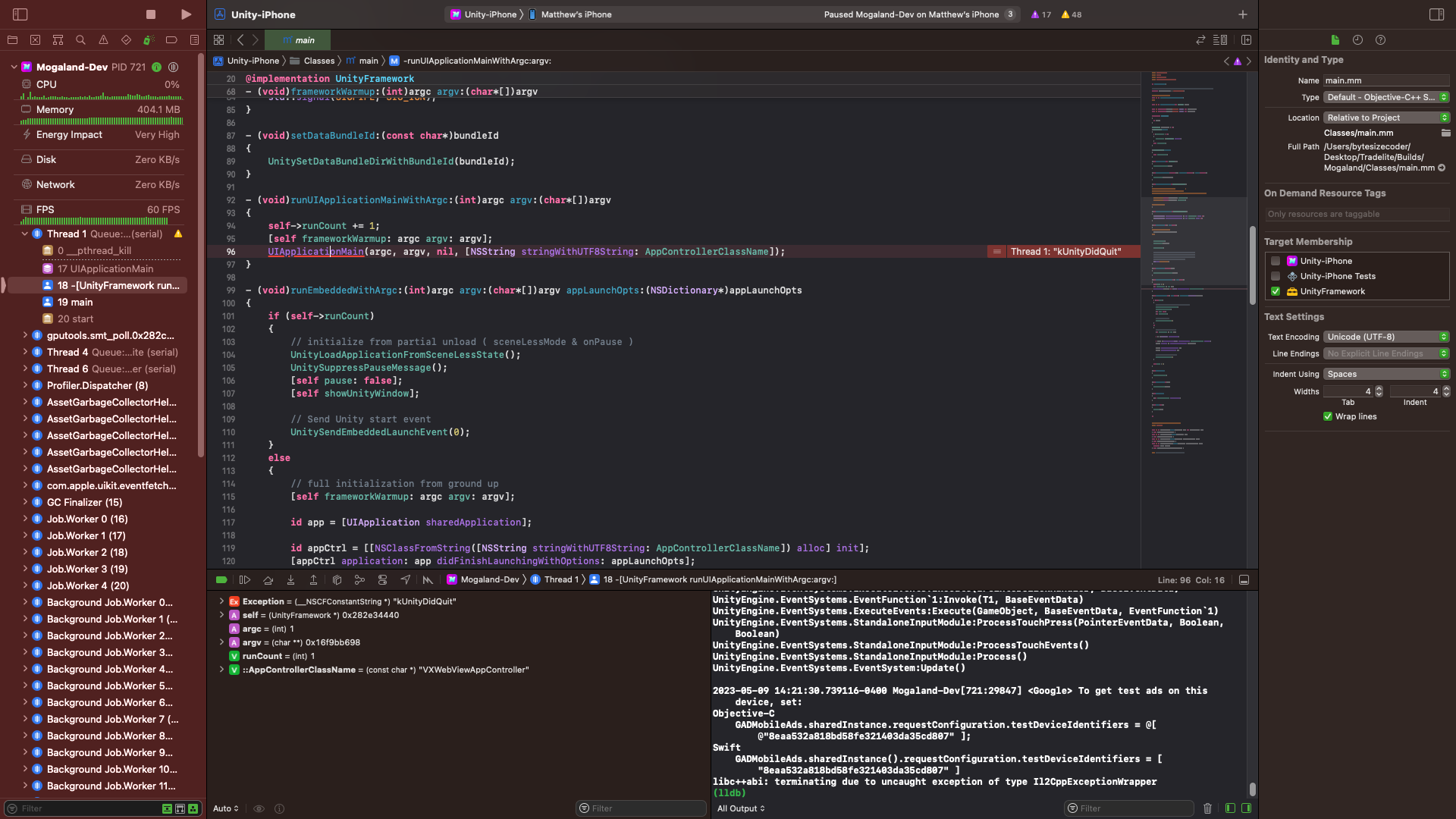Switch to the main editor tab
The width and height of the screenshot is (1456, 819).
(x=297, y=39)
